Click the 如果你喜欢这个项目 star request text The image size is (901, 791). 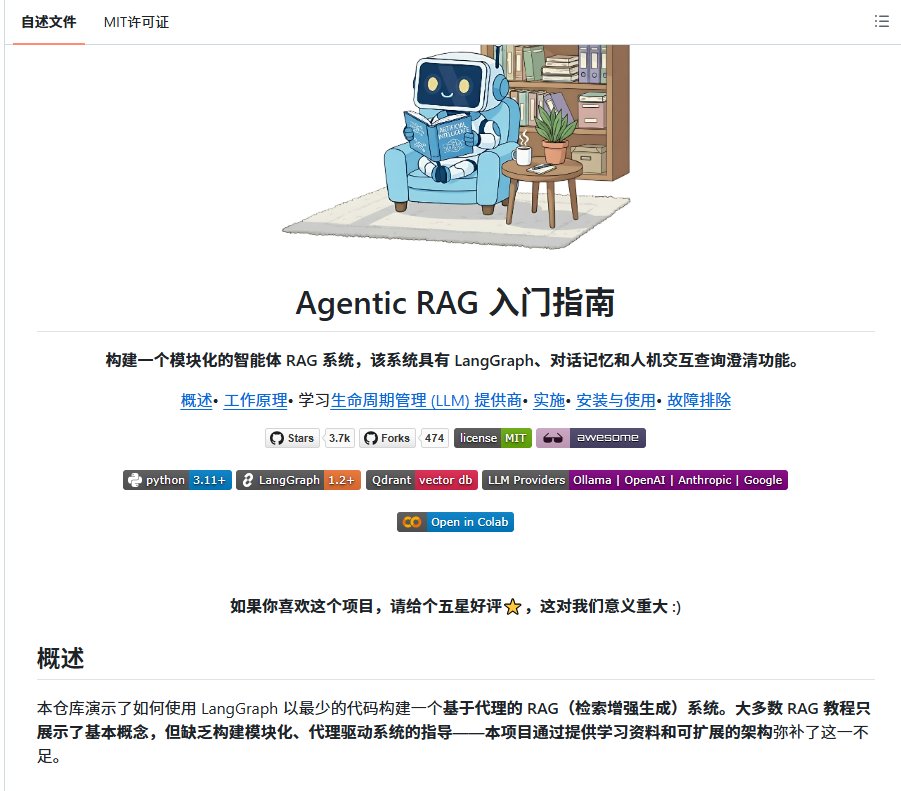point(455,606)
